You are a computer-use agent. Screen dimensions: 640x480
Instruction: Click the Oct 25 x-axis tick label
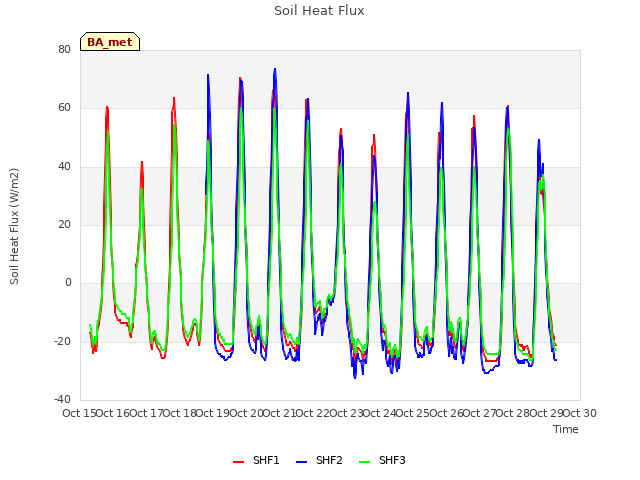pyautogui.click(x=413, y=413)
